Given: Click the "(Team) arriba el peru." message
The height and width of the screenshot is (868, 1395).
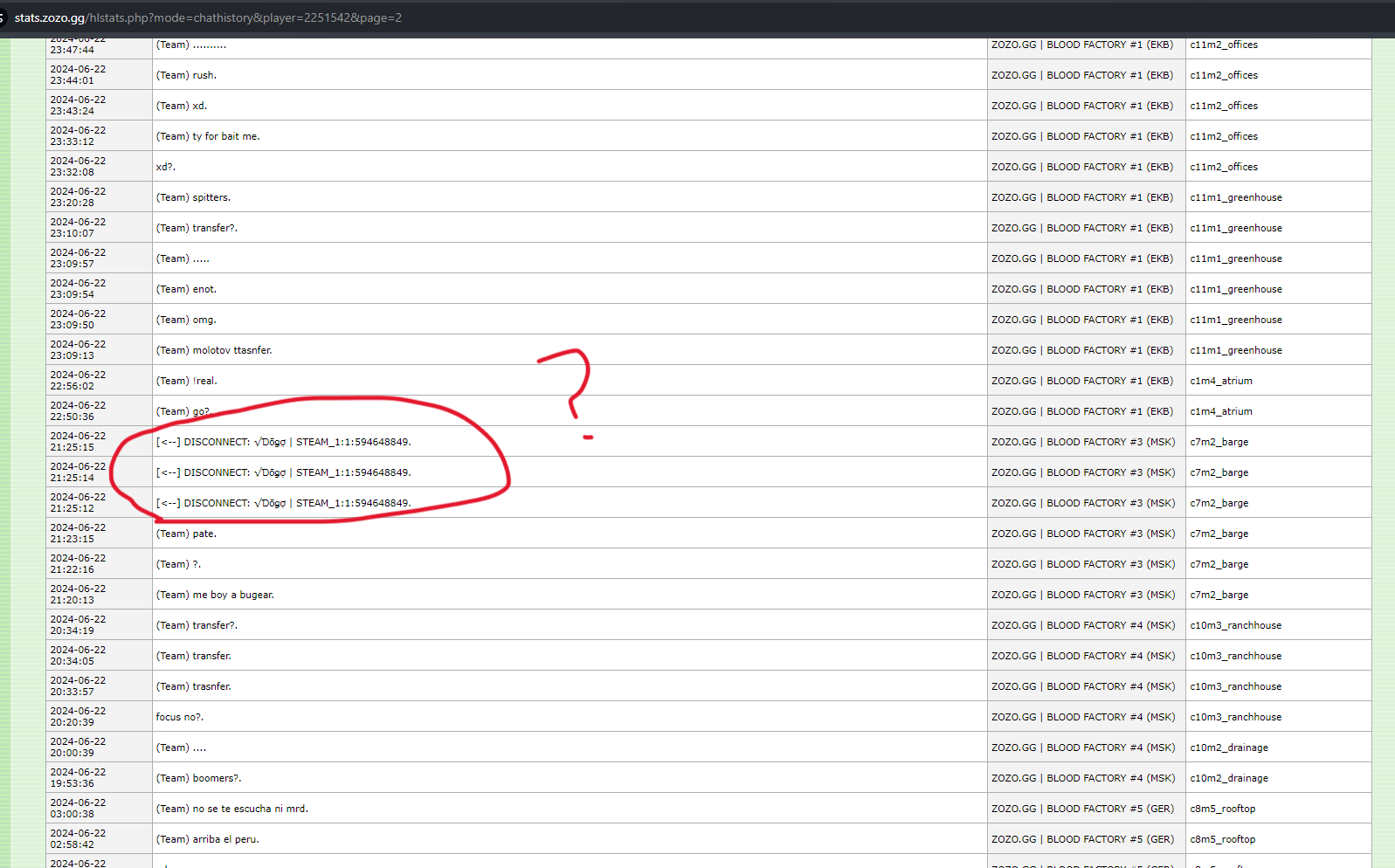Looking at the screenshot, I should (207, 839).
